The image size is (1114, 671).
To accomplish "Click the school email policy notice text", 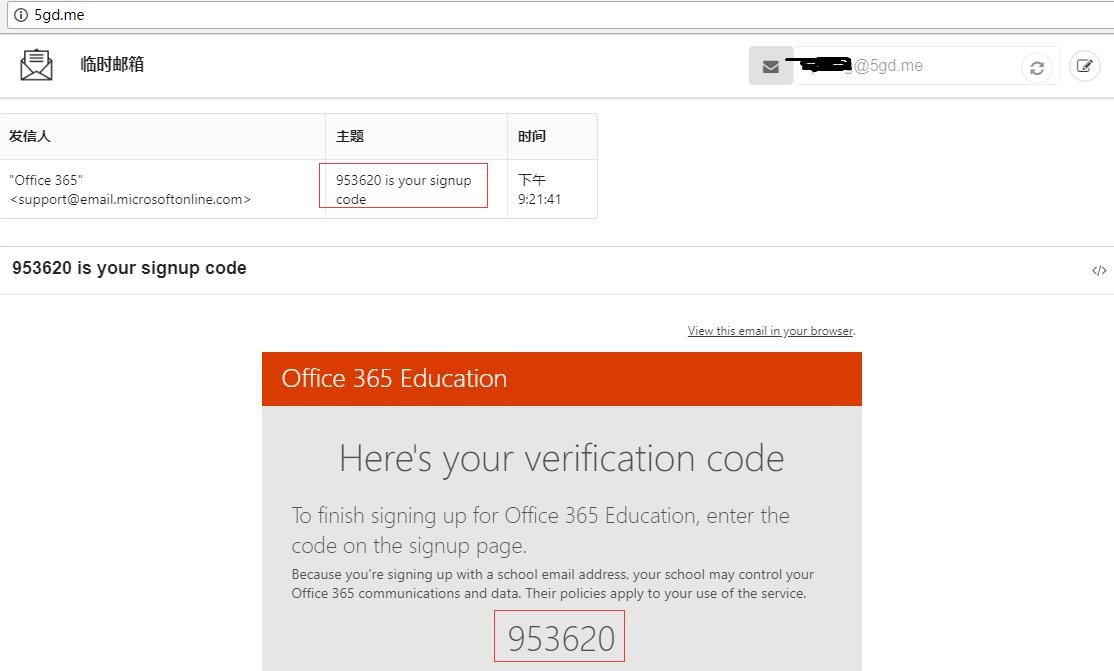I will [x=553, y=584].
